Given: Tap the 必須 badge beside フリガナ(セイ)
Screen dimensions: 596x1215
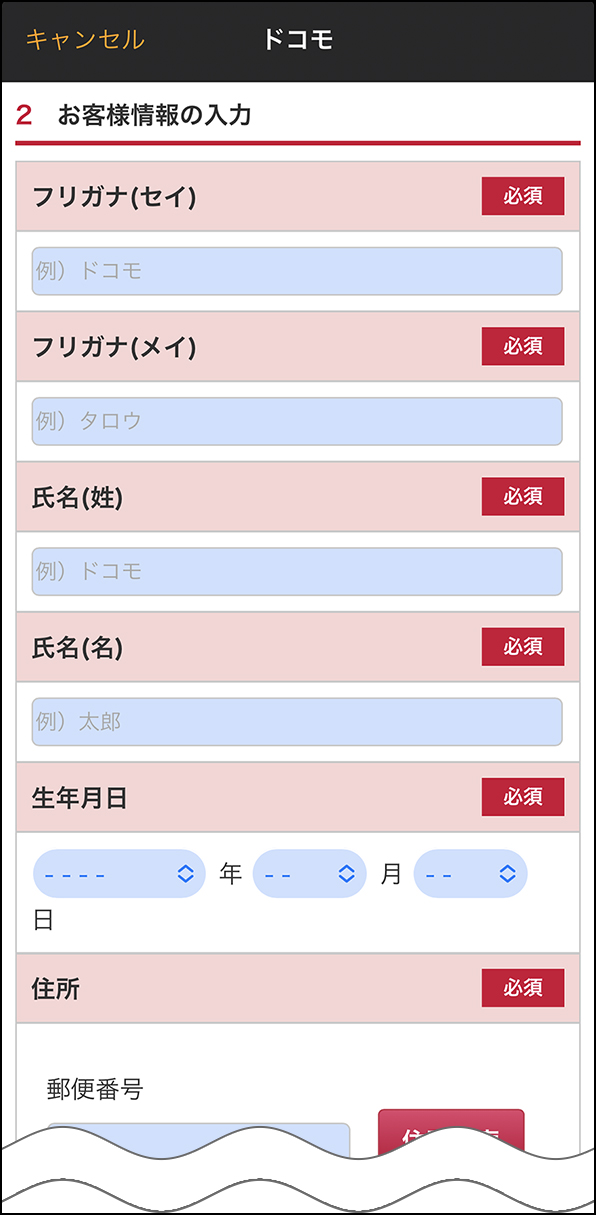Looking at the screenshot, I should click(x=522, y=196).
